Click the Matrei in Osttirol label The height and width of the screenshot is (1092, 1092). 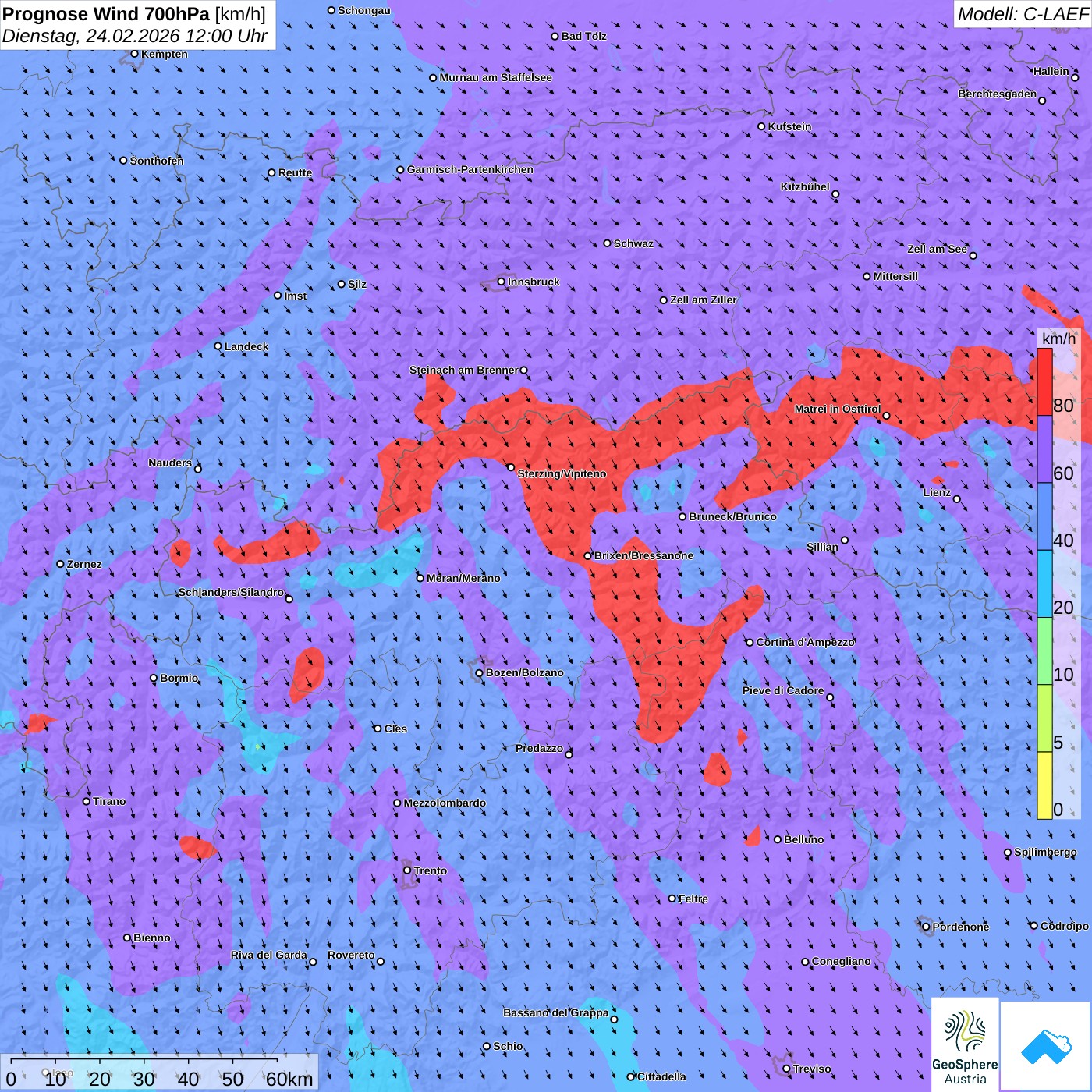(838, 409)
